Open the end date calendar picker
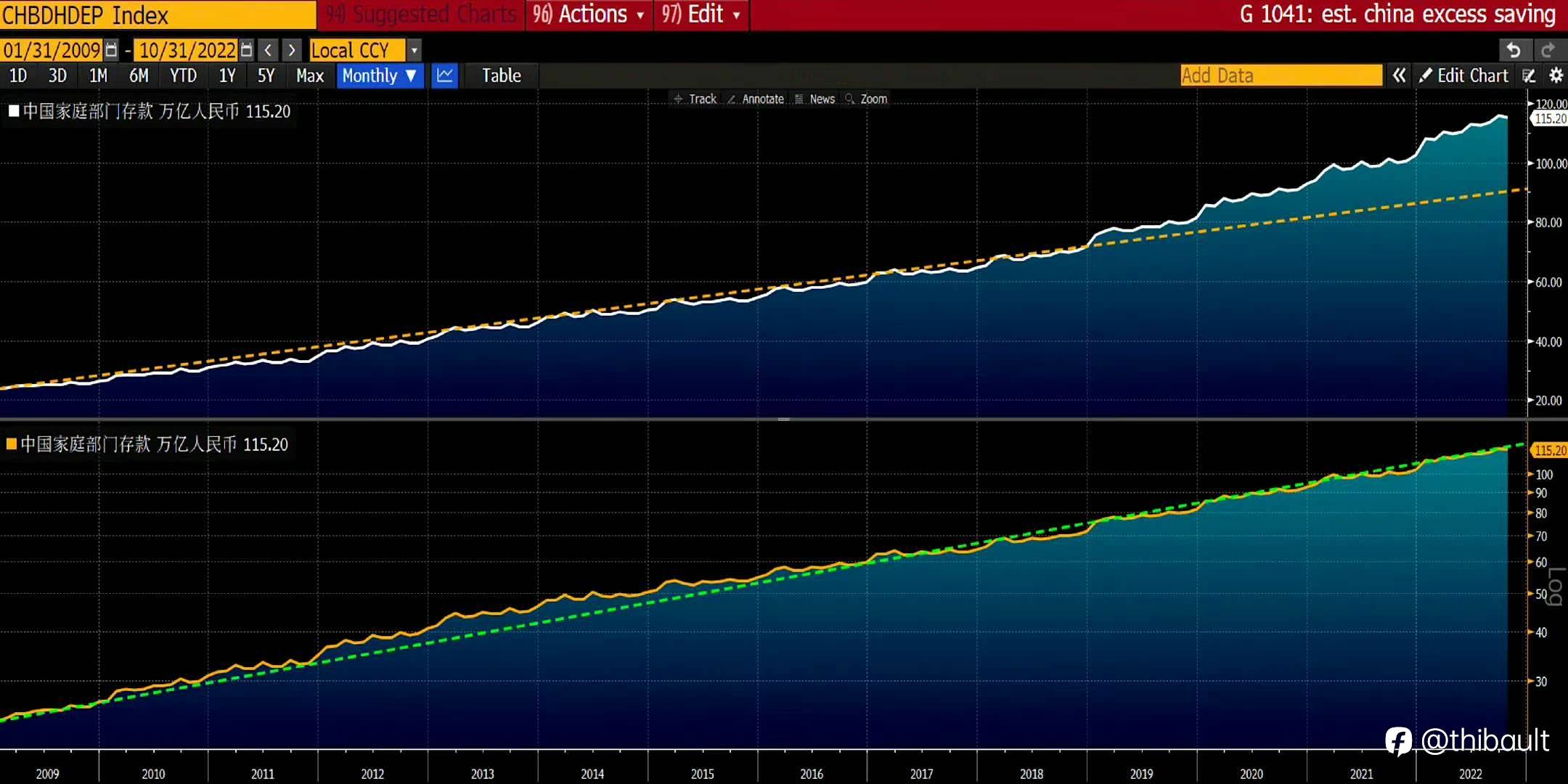This screenshot has width=1568, height=784. point(247,50)
